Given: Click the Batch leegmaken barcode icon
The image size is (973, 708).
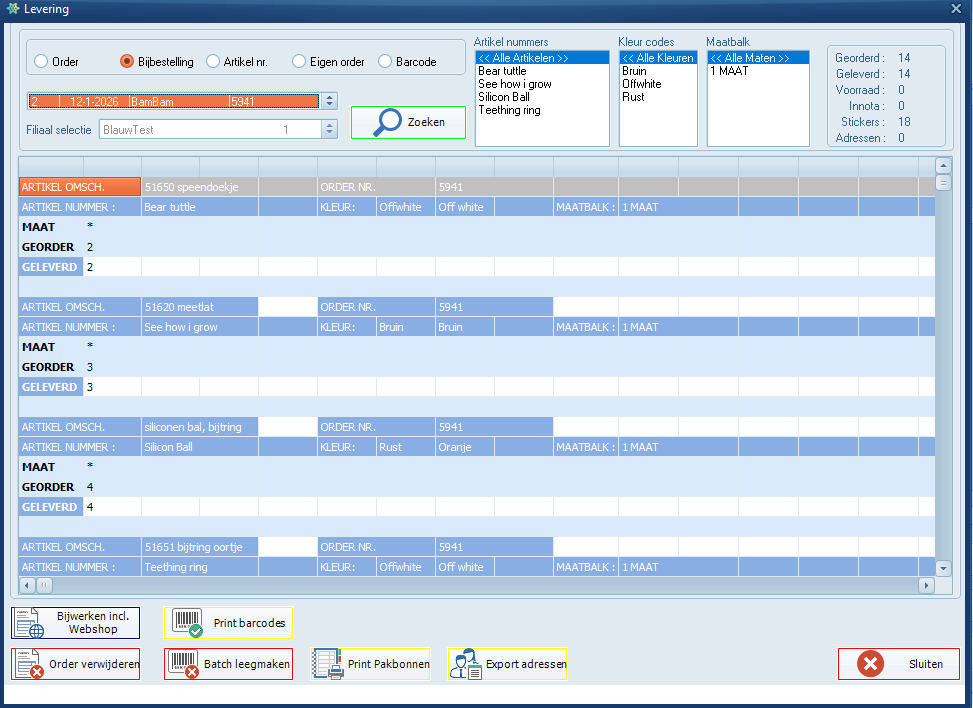Looking at the screenshot, I should tap(183, 664).
